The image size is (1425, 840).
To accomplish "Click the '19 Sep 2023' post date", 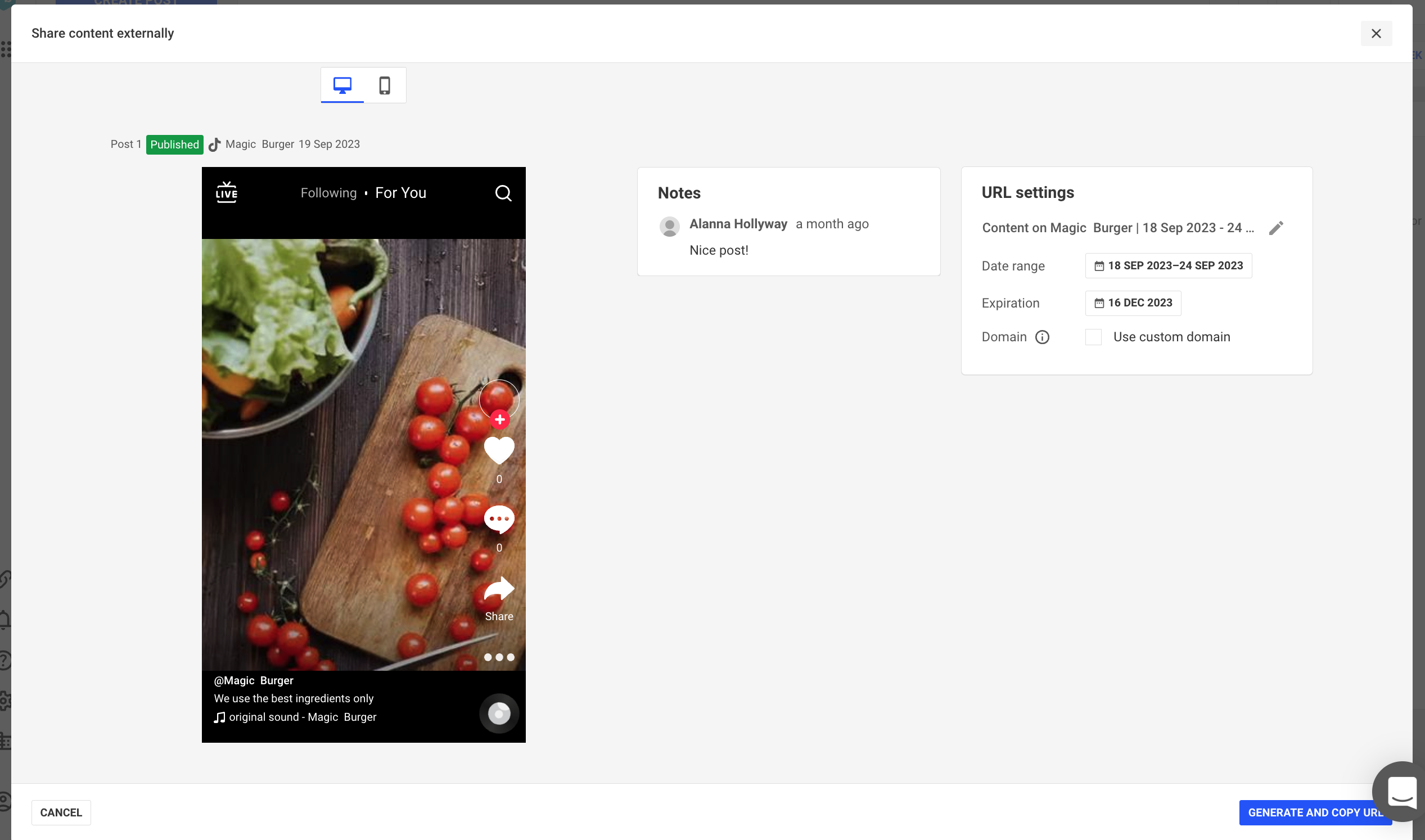I will [329, 144].
